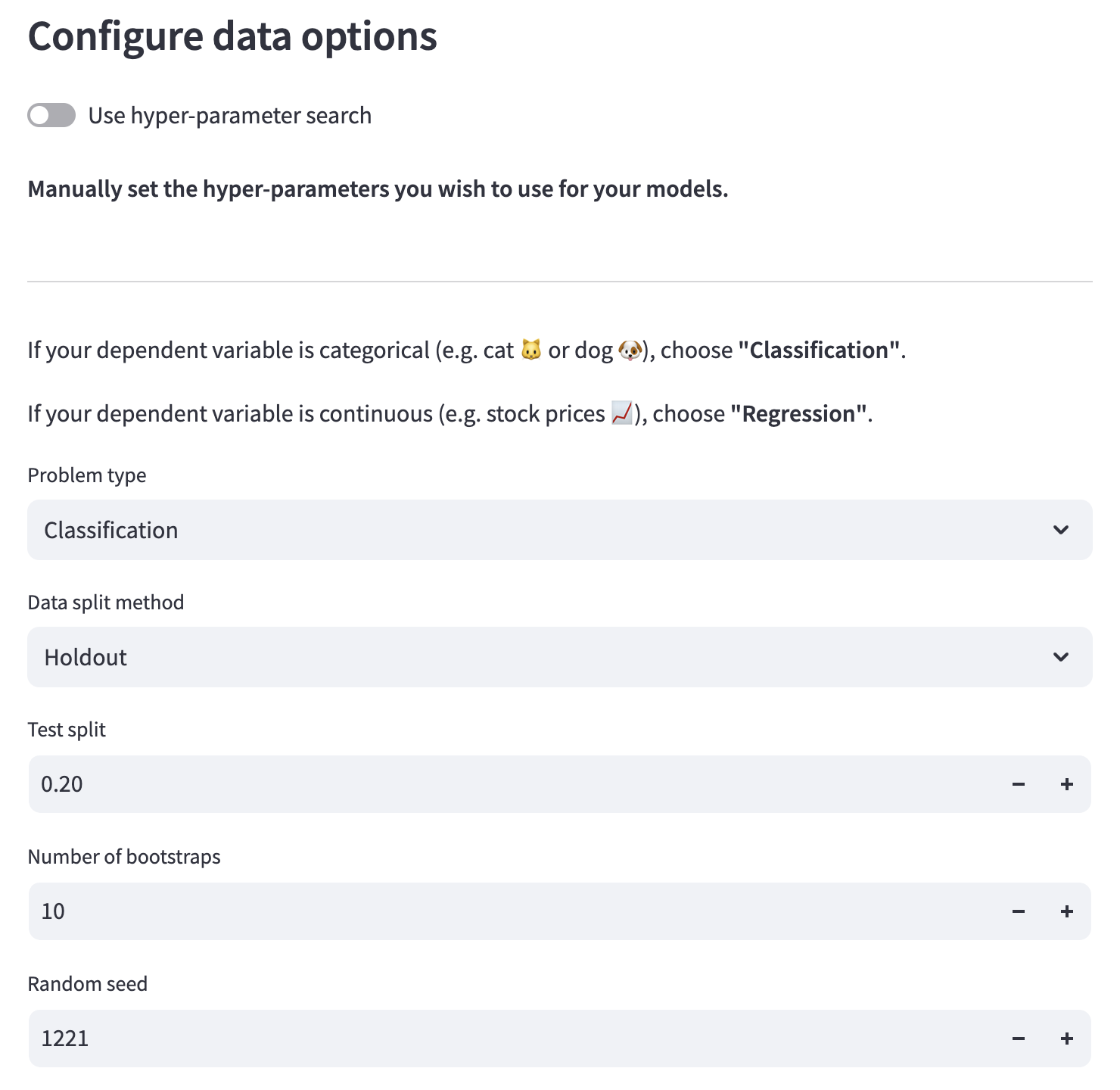Click the Number of bootstraps value field
Screen dimensions: 1120x1090
[x=454, y=911]
